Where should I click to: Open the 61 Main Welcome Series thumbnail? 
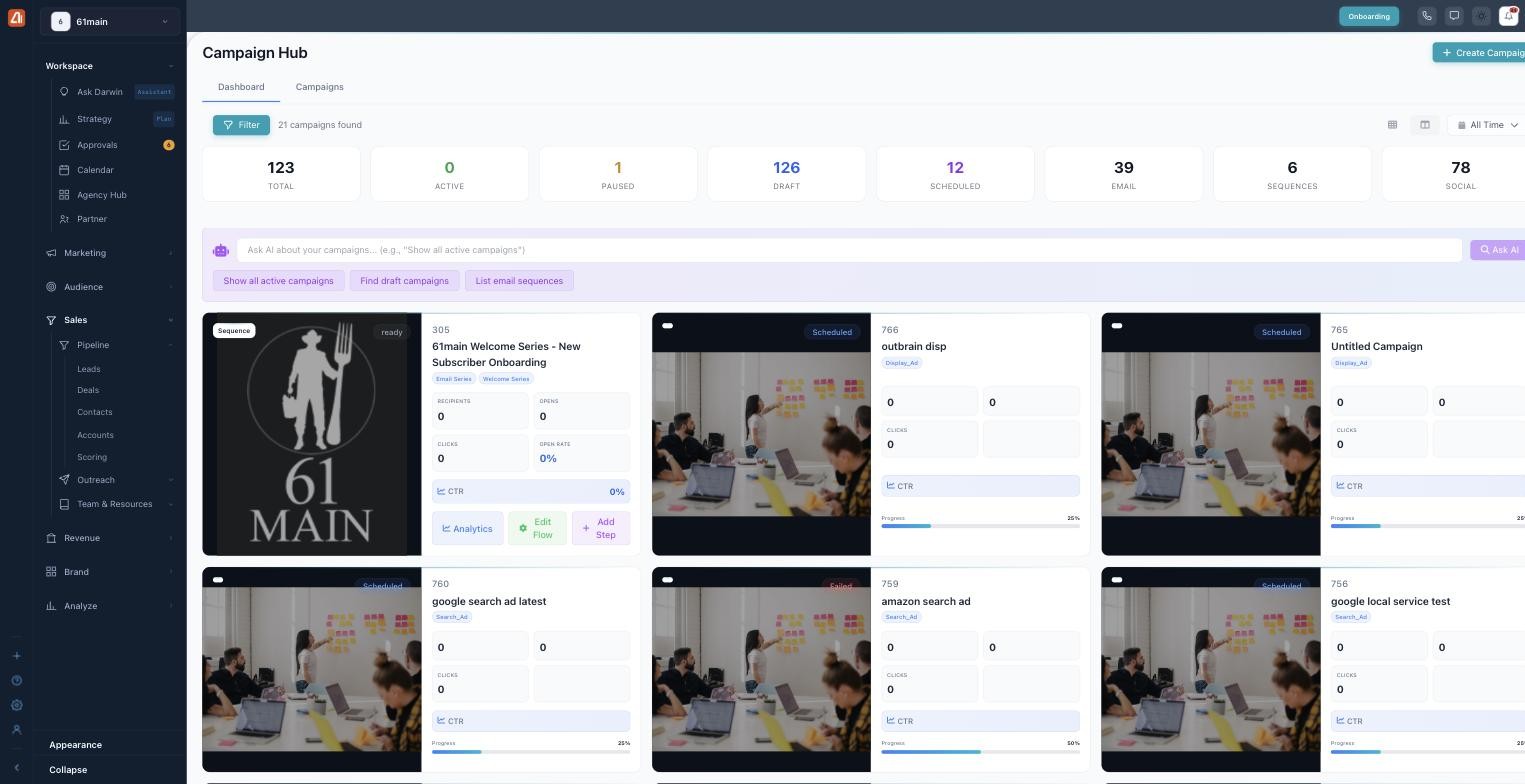pyautogui.click(x=312, y=434)
